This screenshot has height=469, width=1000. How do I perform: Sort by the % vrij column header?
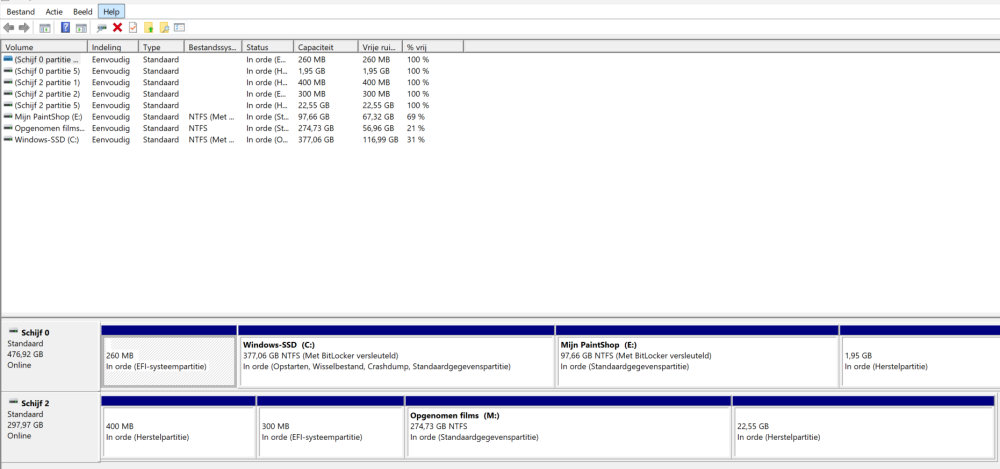[433, 47]
